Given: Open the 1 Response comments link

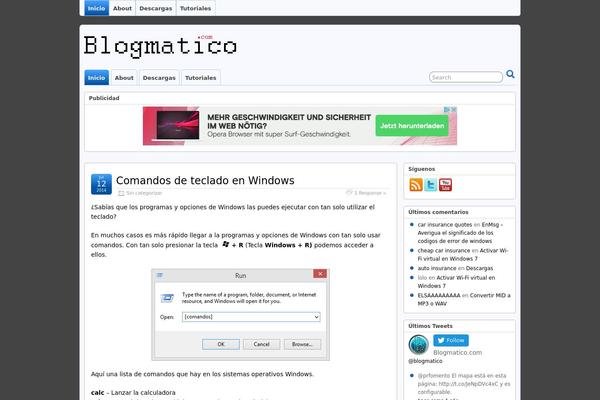Looking at the screenshot, I should pyautogui.click(x=370, y=193).
